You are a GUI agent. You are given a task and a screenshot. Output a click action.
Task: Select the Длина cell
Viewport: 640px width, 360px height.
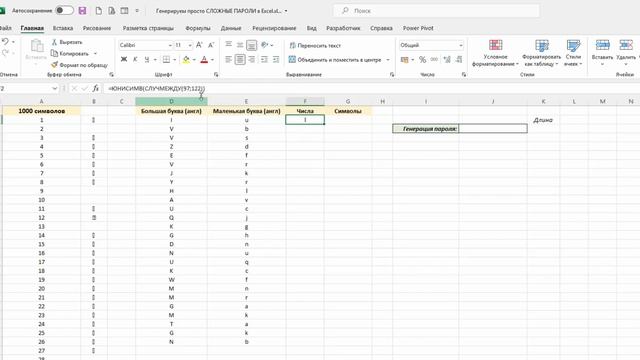pyautogui.click(x=543, y=120)
